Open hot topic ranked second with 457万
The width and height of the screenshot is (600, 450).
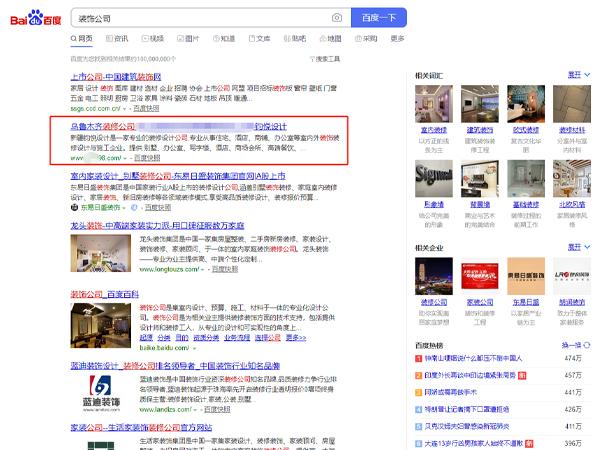coord(470,375)
